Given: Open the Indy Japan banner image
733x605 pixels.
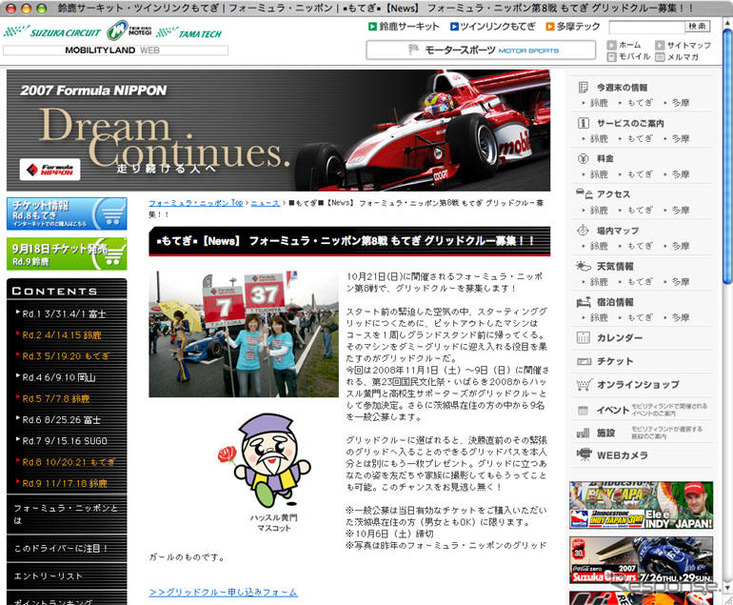Looking at the screenshot, I should (641, 505).
